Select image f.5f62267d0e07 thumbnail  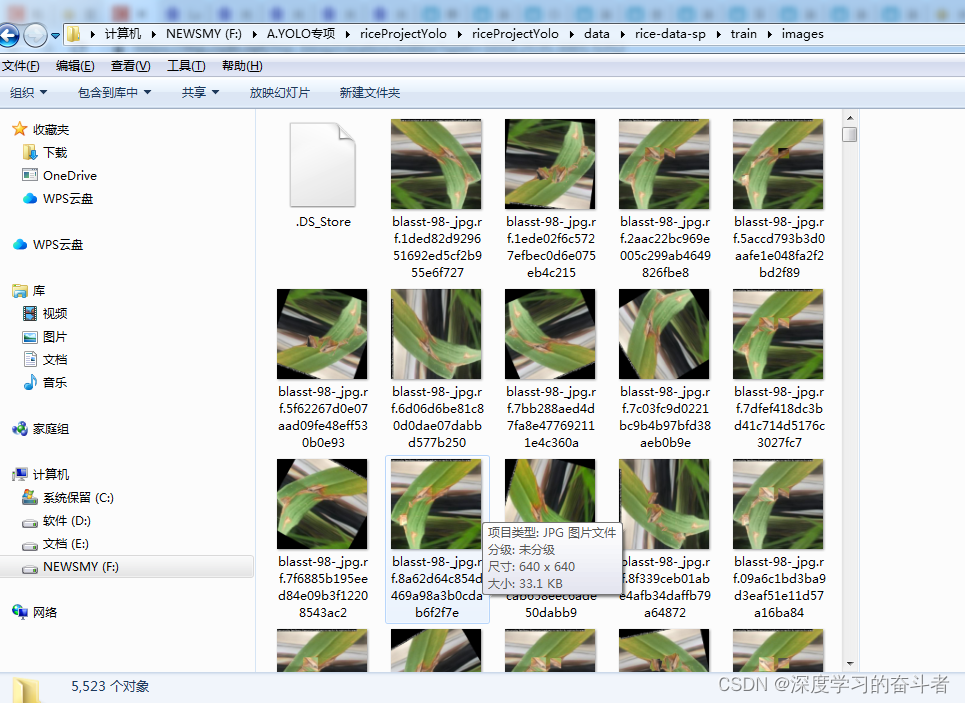(x=322, y=334)
